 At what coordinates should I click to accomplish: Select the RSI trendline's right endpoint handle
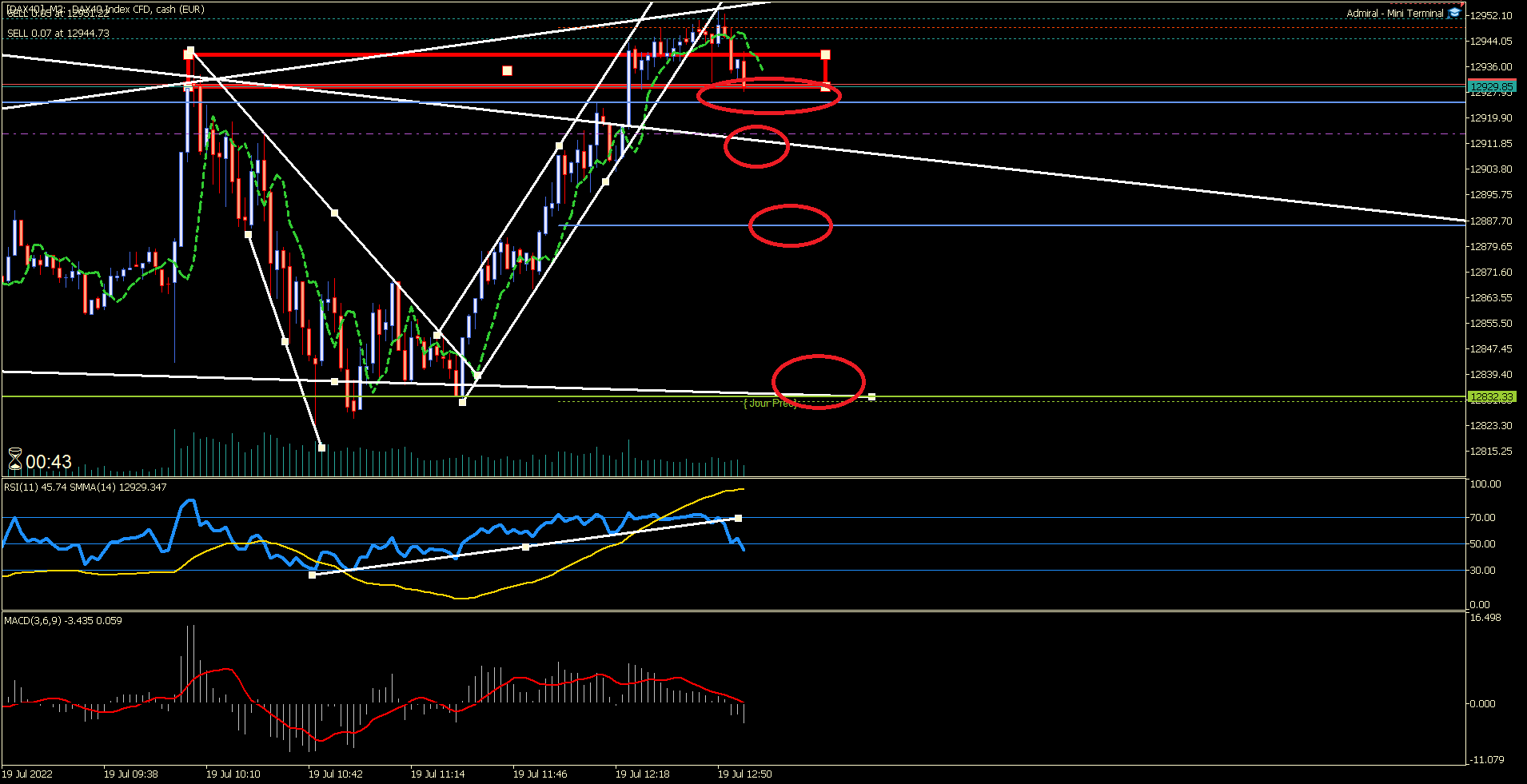coord(738,518)
